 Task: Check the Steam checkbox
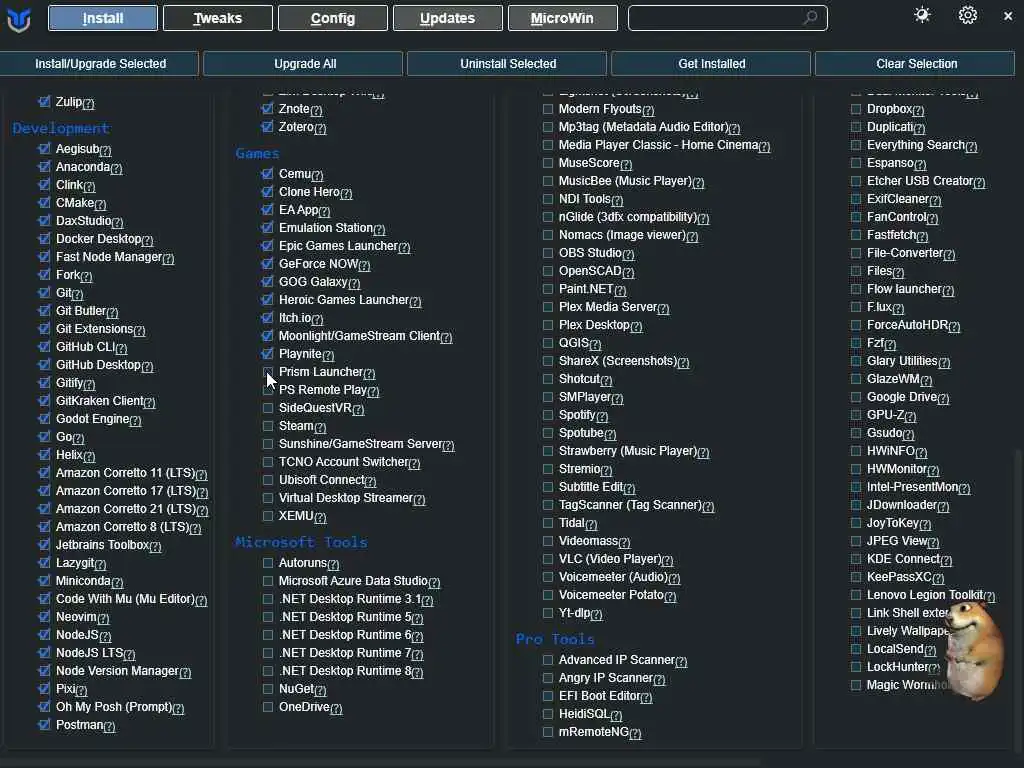point(268,426)
